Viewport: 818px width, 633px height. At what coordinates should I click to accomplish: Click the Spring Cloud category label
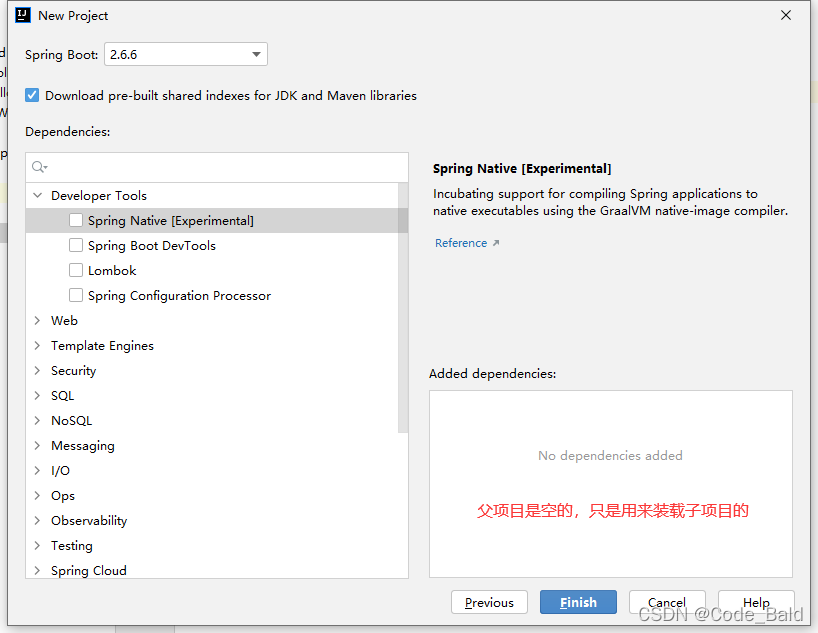click(x=89, y=571)
